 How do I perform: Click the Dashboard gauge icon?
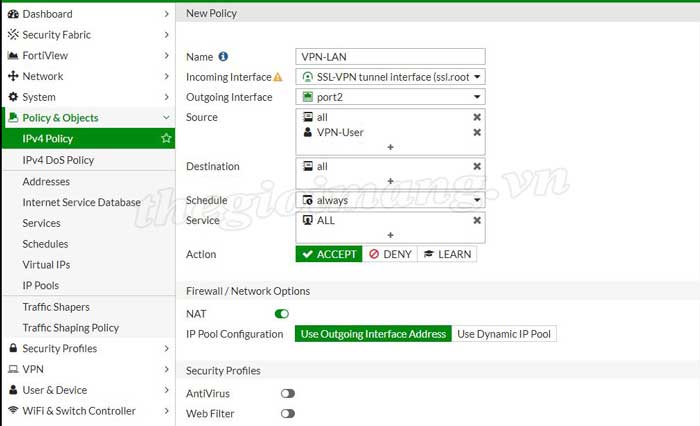(13, 14)
